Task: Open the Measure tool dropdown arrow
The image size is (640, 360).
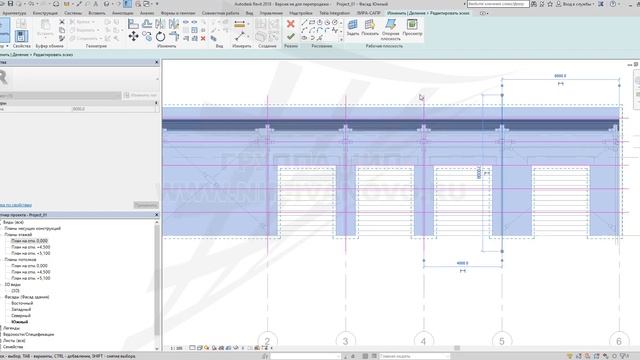Action: 249,24
